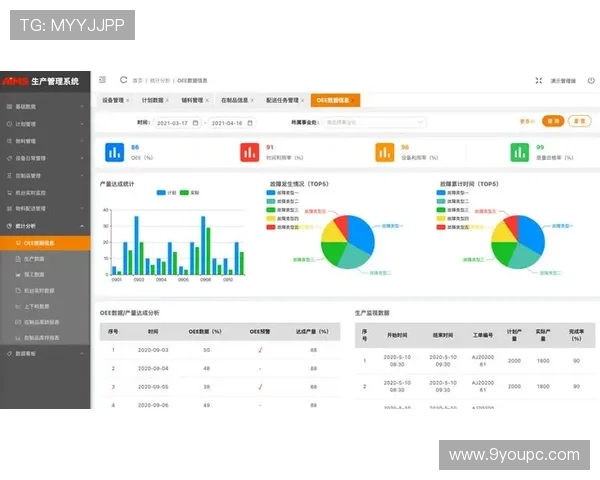
Task: Toggle the 实际 series in bar chart legend
Action: (x=190, y=192)
